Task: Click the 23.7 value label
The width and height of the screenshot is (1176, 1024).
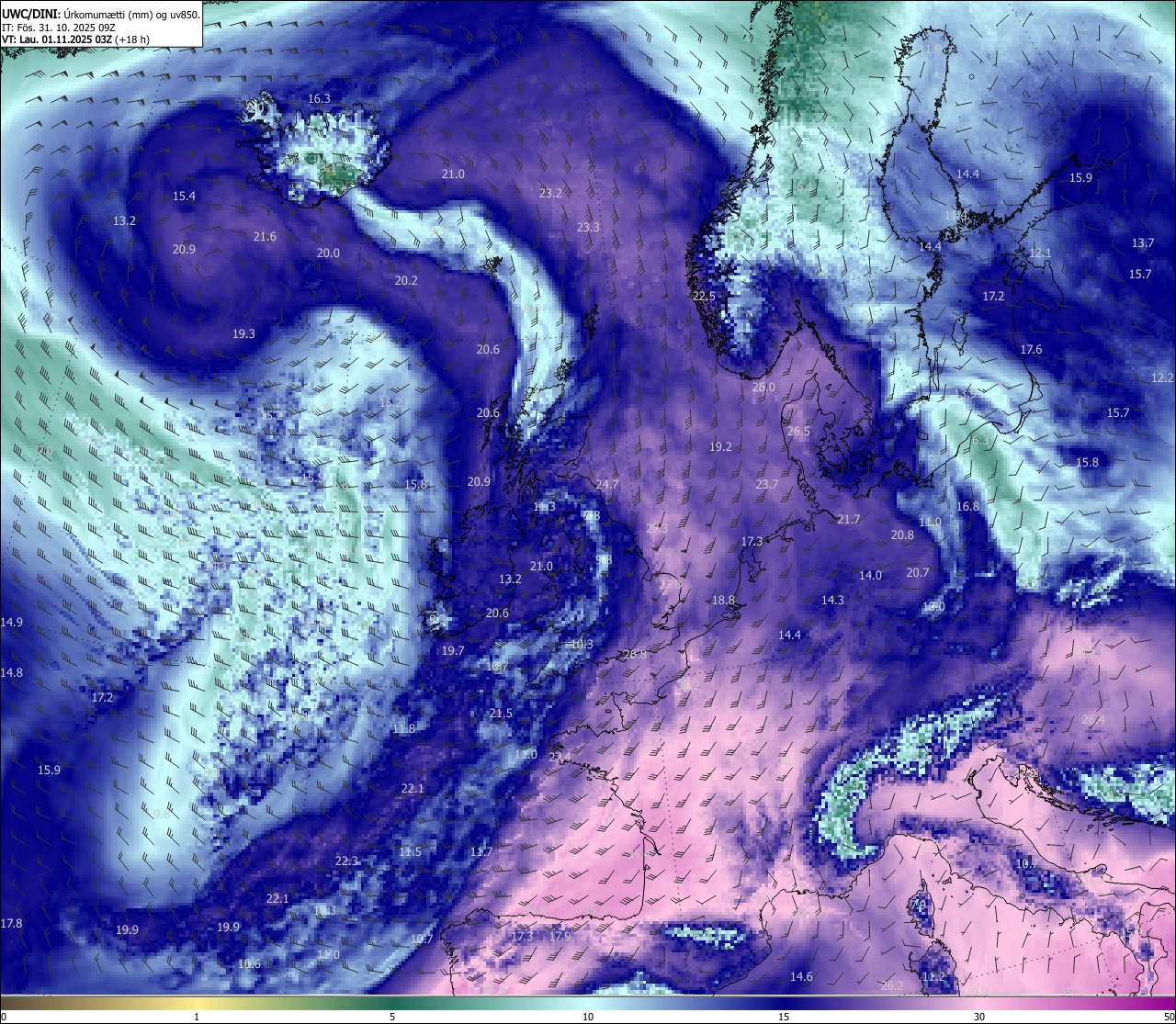Action: [766, 484]
